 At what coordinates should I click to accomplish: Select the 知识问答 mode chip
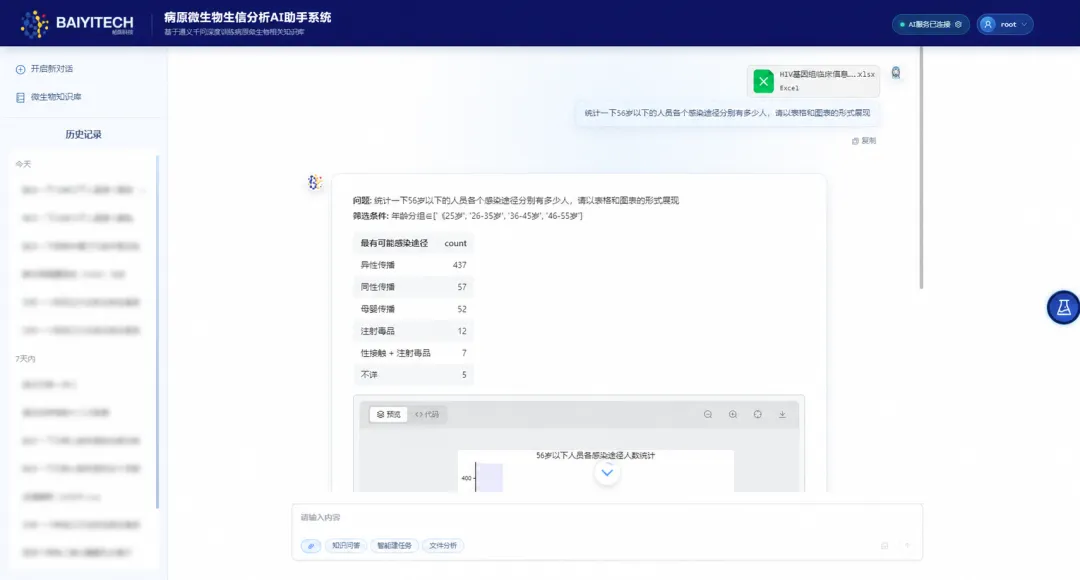346,546
